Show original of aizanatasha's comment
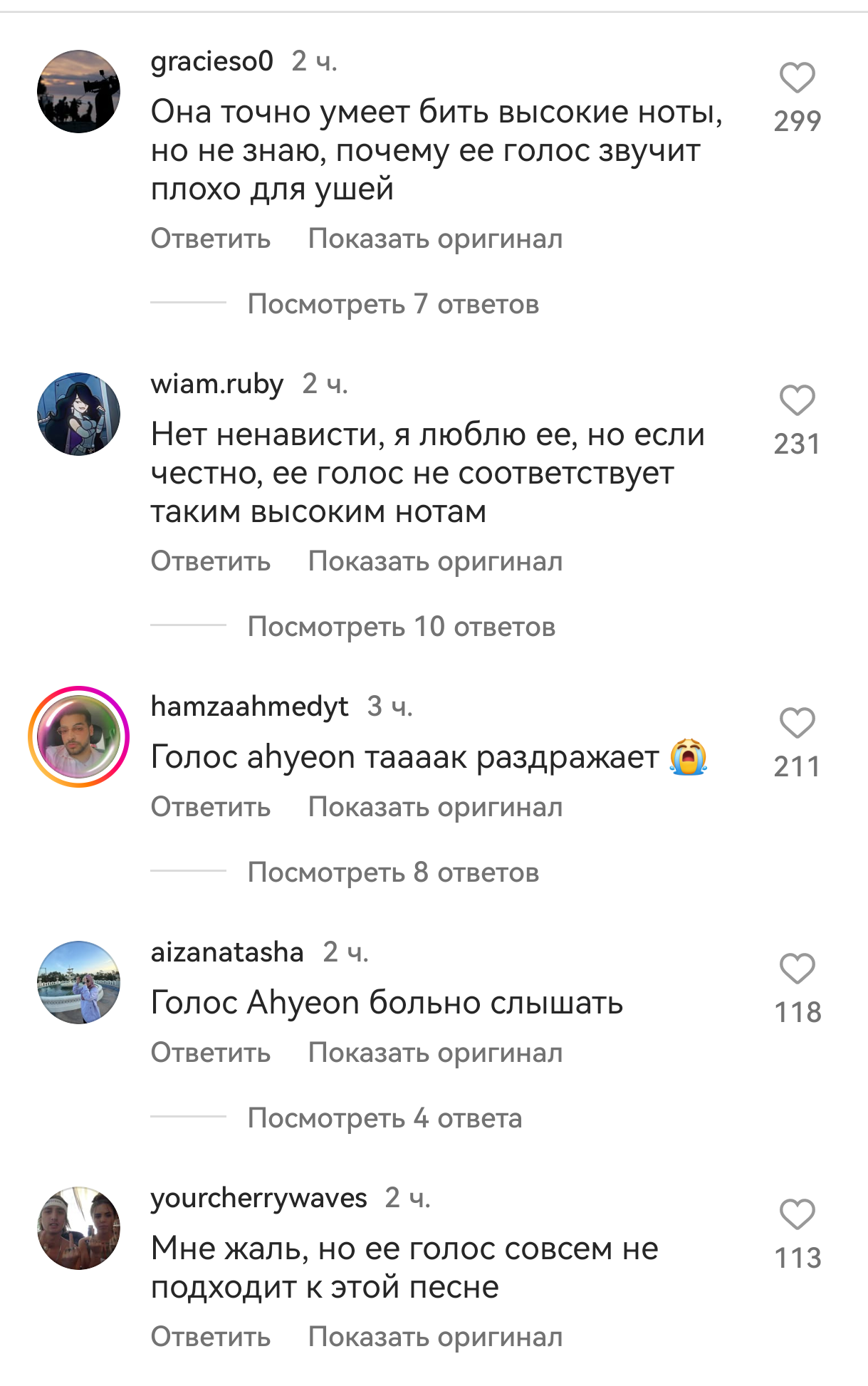 tap(435, 1053)
